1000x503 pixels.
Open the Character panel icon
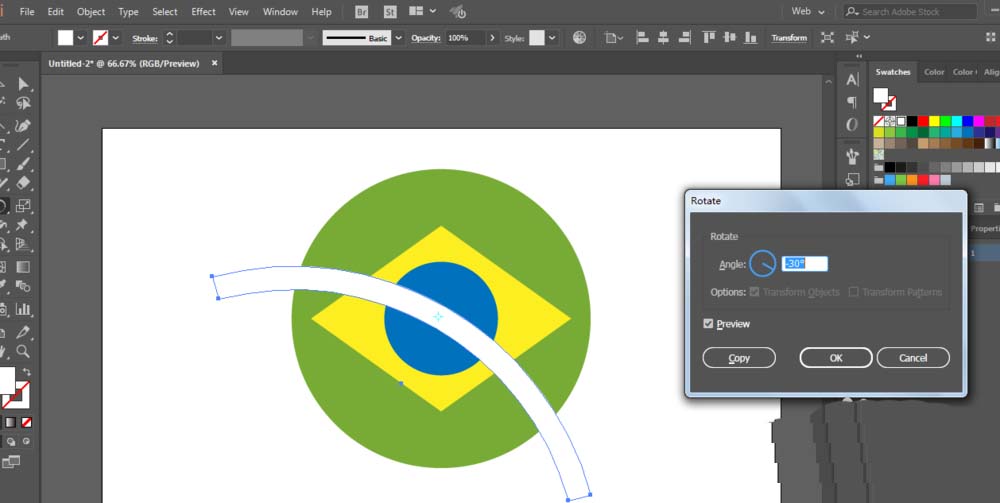click(852, 80)
